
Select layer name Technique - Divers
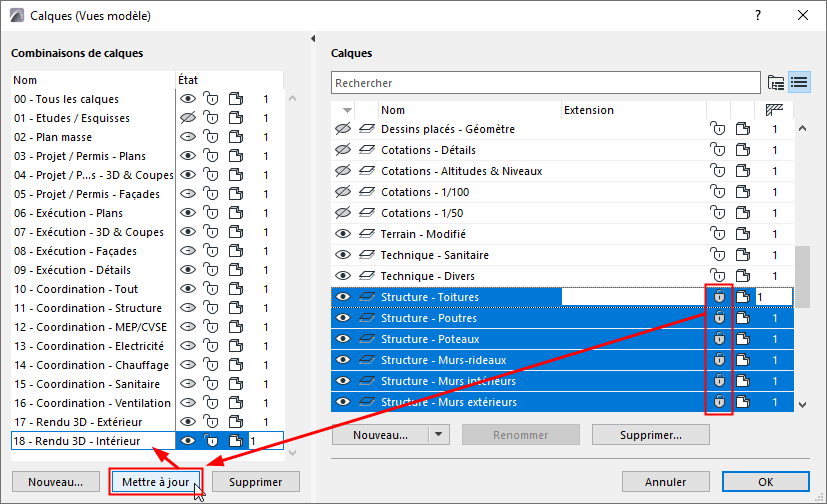[x=428, y=276]
